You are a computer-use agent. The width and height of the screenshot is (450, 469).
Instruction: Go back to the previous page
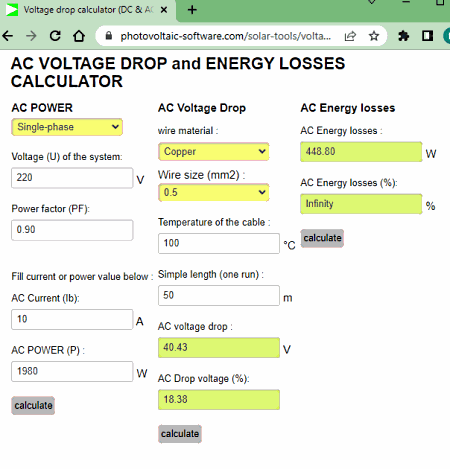pos(8,36)
